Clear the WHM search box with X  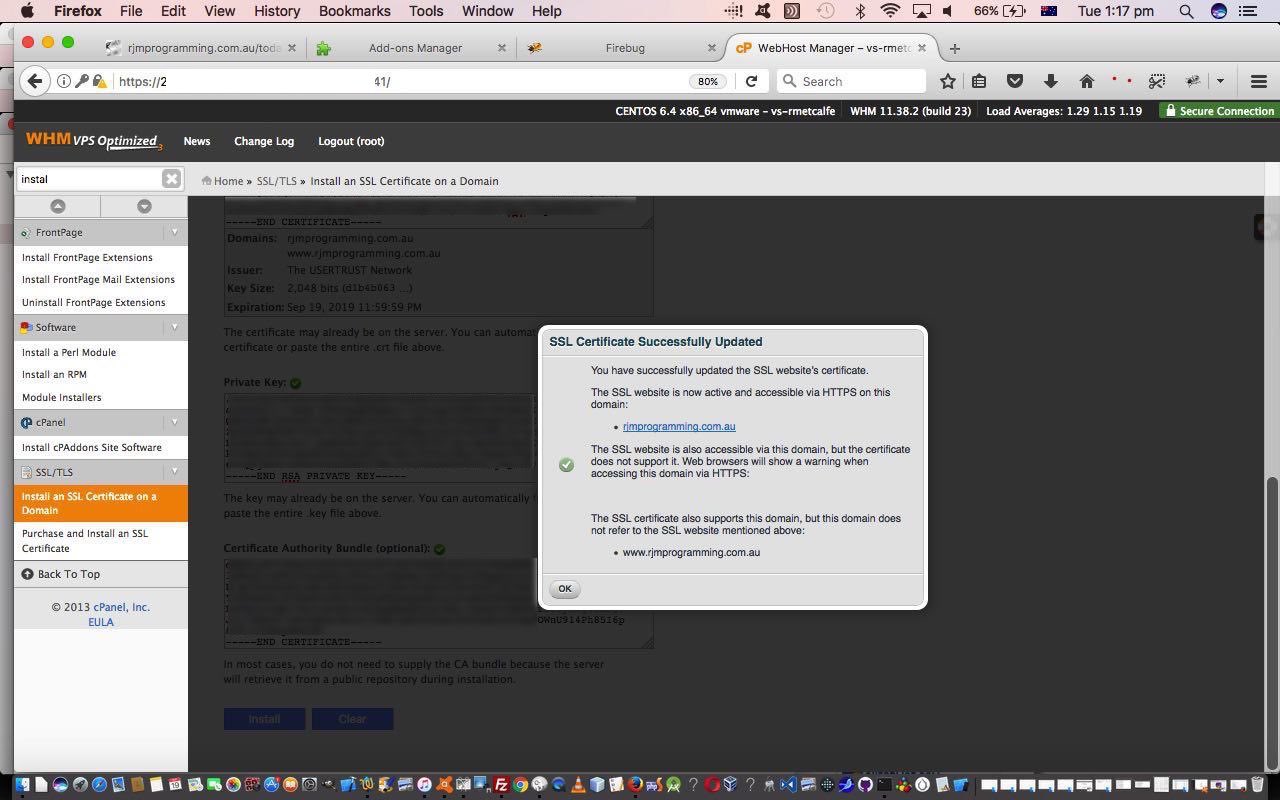[171, 179]
